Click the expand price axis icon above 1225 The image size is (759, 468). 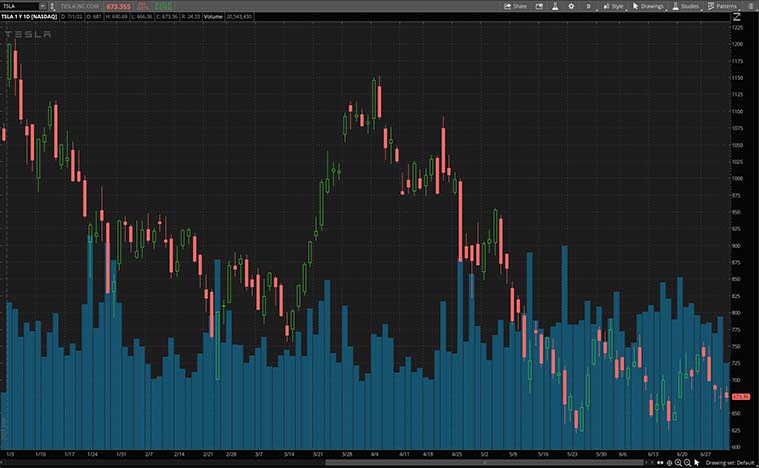(737, 17)
